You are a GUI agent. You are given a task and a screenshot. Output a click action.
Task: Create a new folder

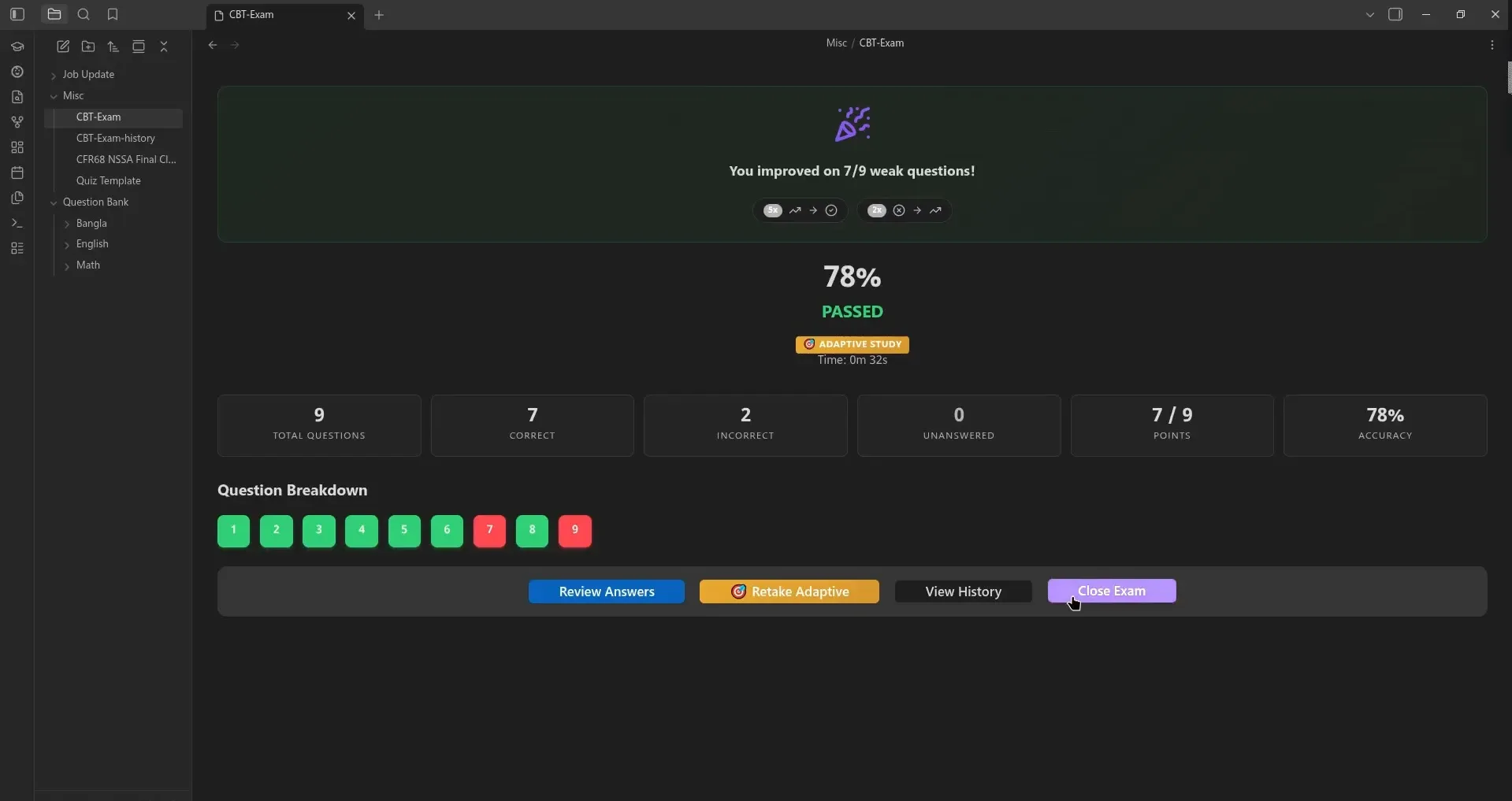pyautogui.click(x=88, y=46)
